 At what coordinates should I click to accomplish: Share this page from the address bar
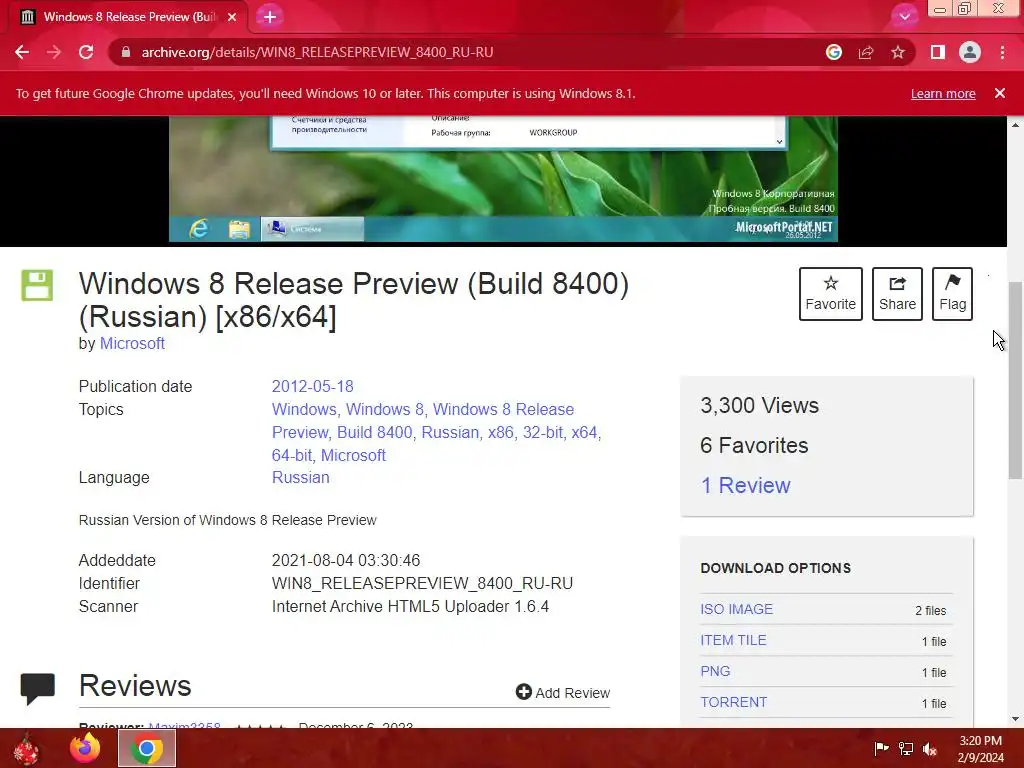[x=866, y=52]
